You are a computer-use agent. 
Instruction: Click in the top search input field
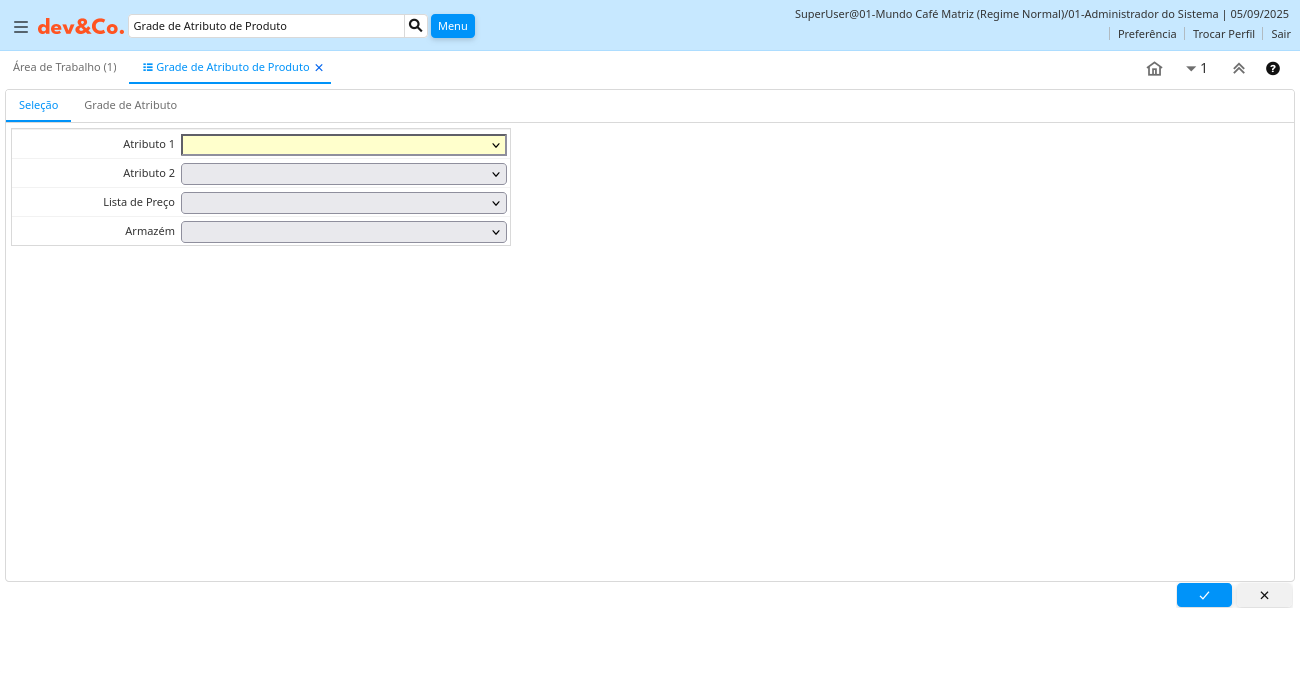click(266, 26)
